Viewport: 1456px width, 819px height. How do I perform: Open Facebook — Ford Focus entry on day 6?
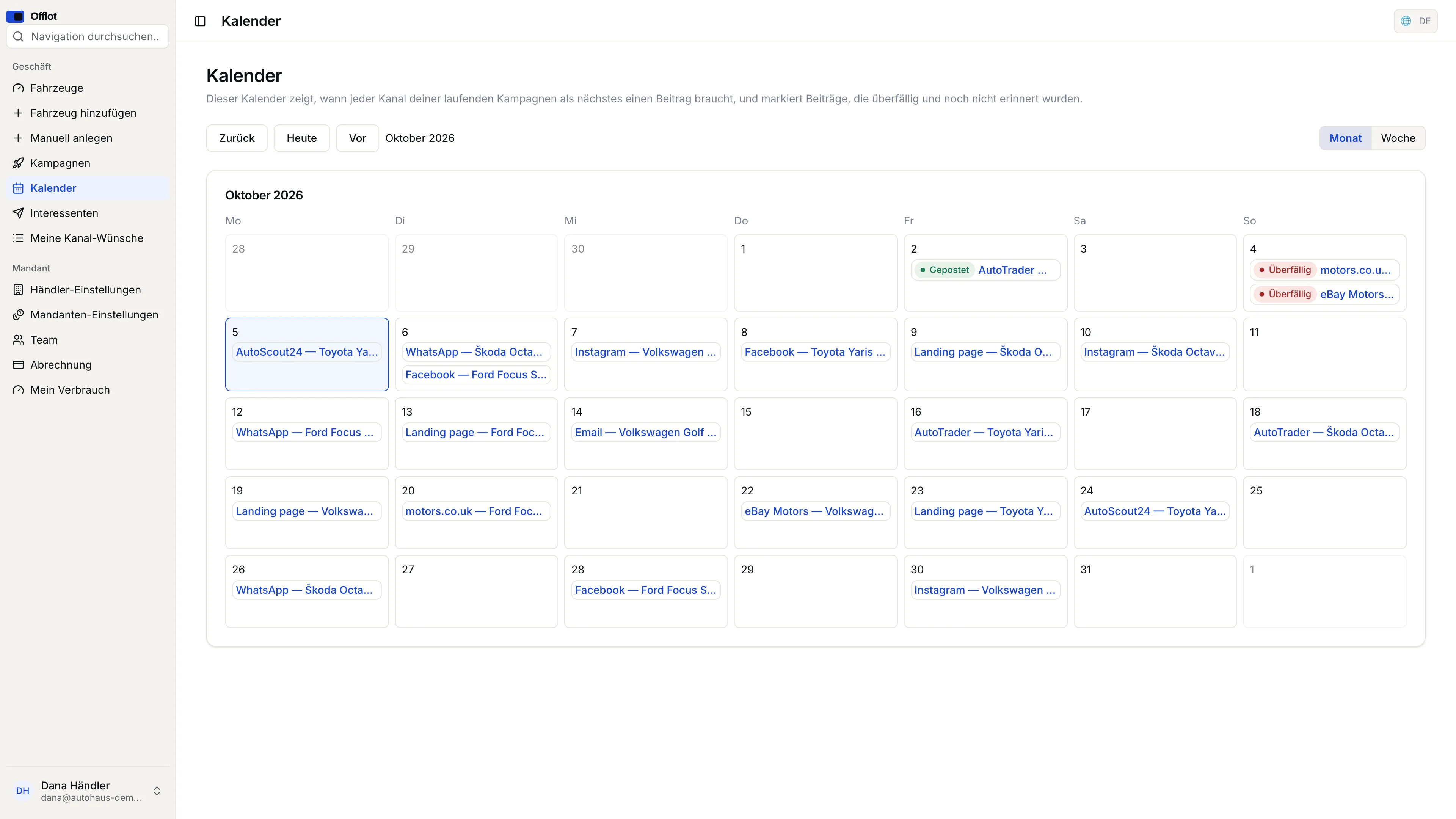(477, 375)
